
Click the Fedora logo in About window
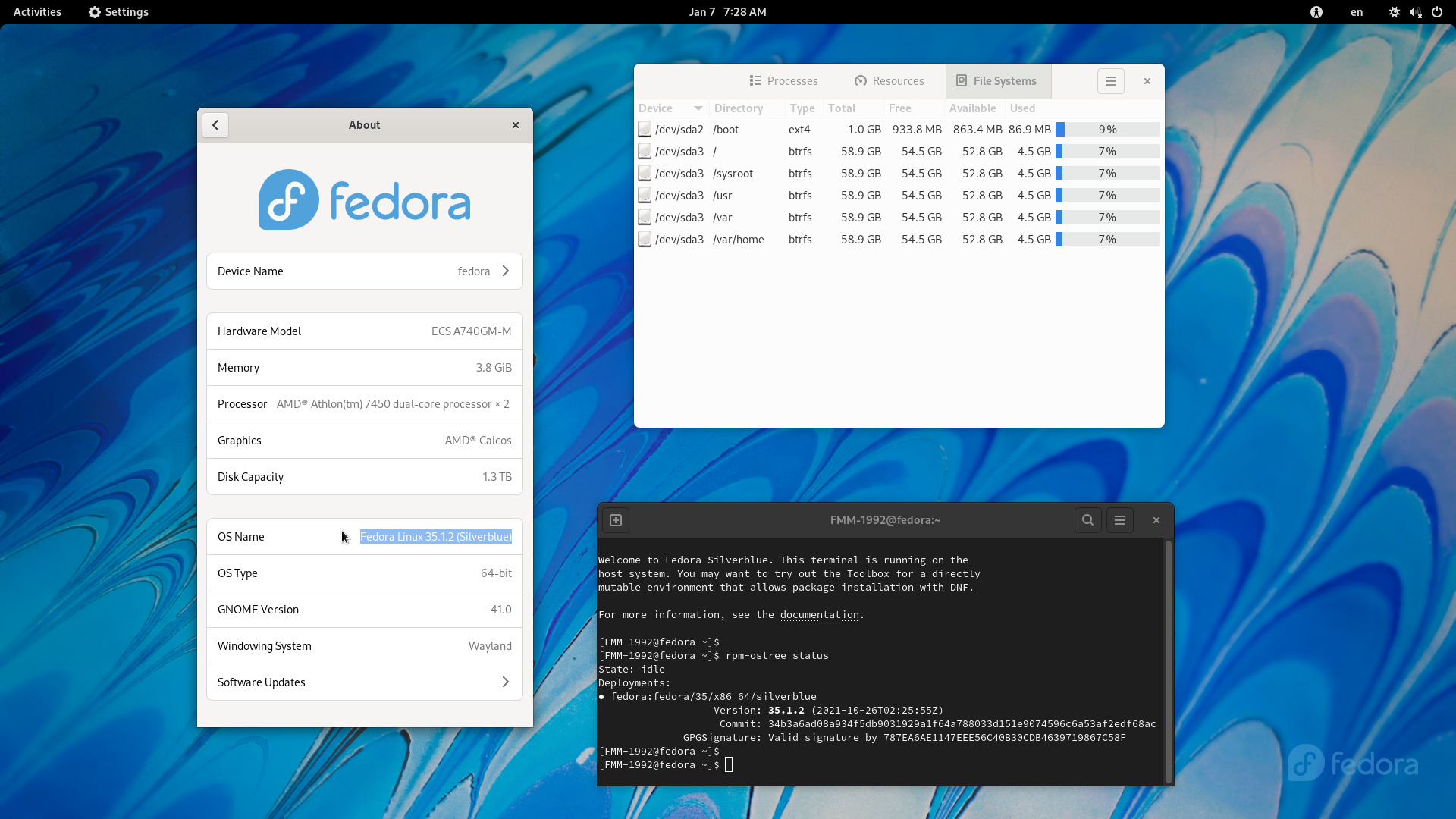point(365,199)
